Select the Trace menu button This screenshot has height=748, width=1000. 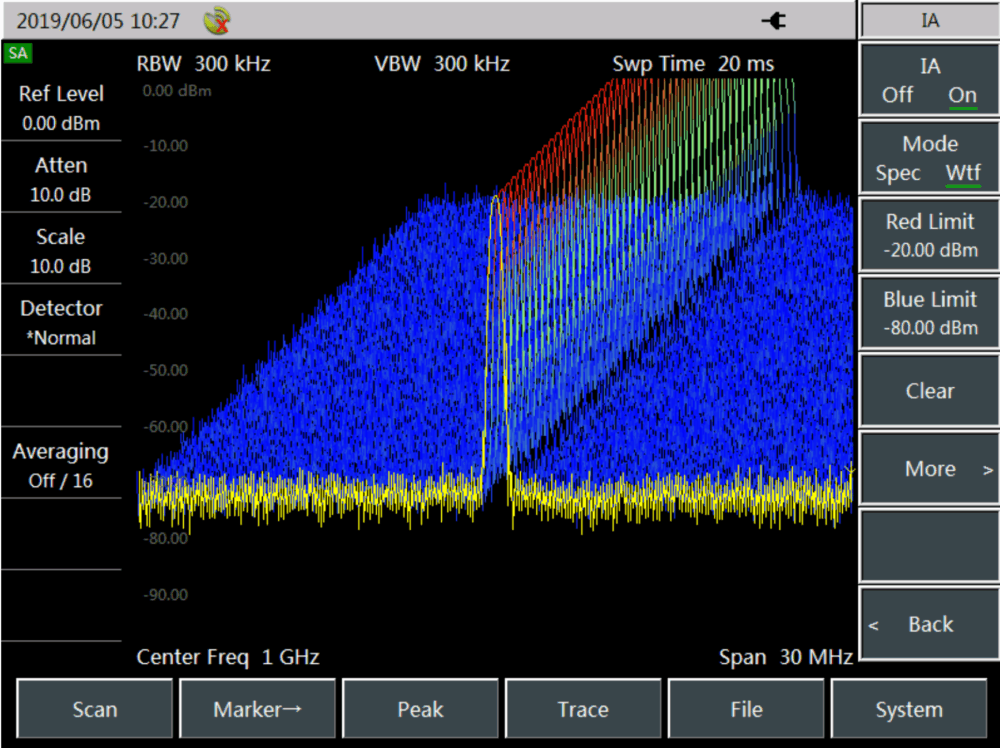(583, 710)
